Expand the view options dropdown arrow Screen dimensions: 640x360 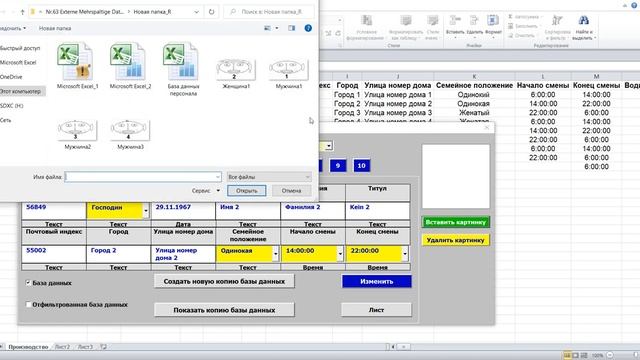pos(277,28)
